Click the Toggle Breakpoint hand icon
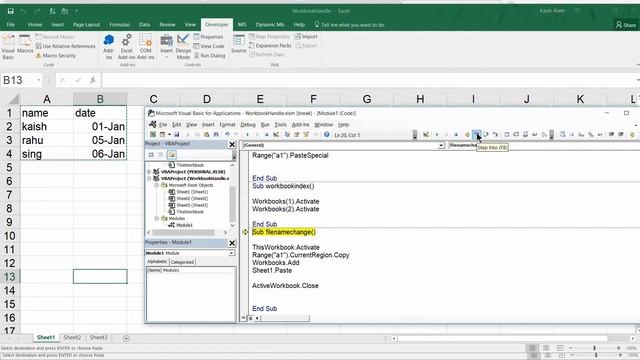Image resolution: width=640 pixels, height=360 pixels. (467, 134)
